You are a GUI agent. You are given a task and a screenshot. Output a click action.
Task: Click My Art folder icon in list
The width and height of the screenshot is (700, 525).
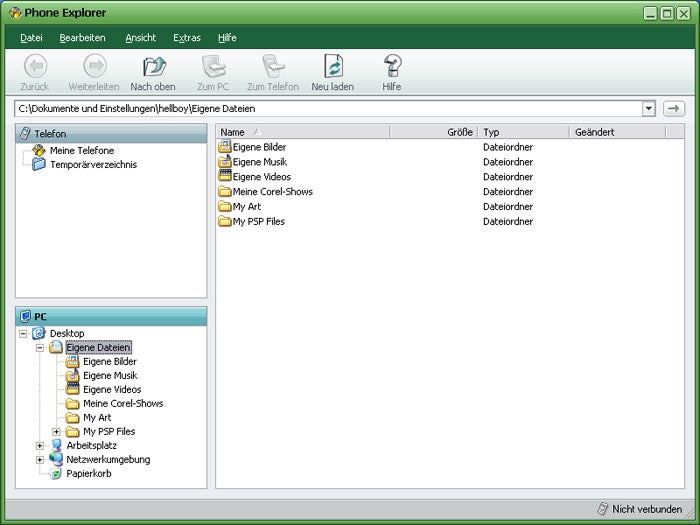225,206
